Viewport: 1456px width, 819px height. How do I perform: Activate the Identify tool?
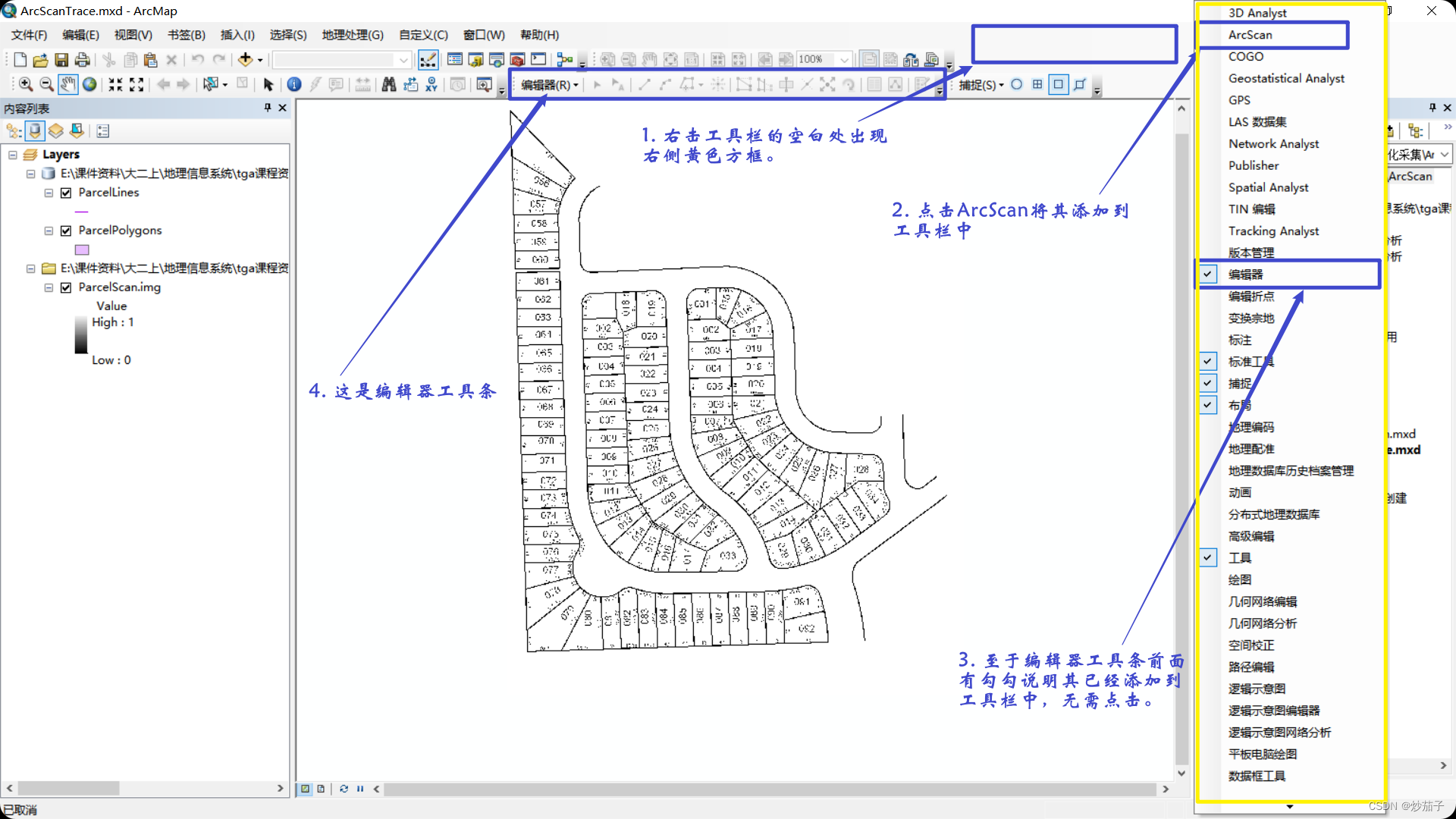[x=294, y=84]
